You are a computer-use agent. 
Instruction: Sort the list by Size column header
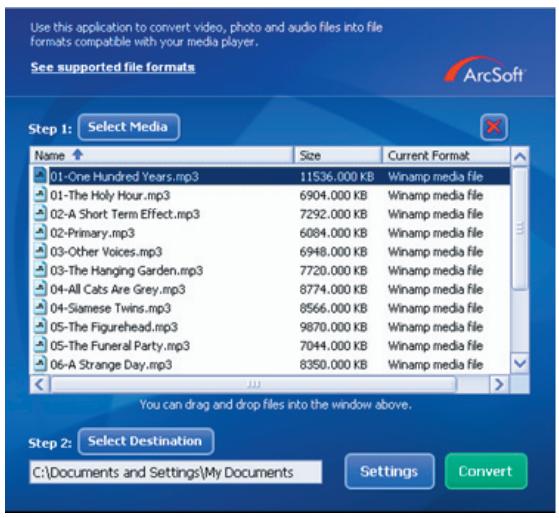tap(337, 155)
